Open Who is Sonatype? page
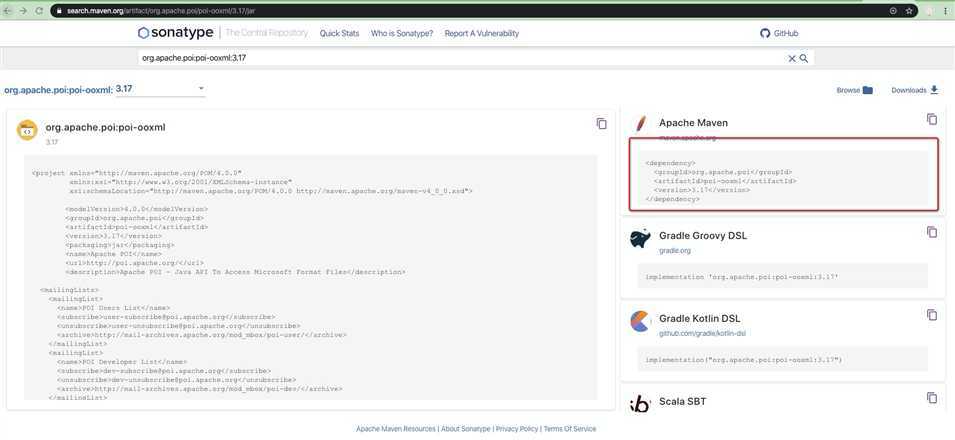The width and height of the screenshot is (955, 440). point(402,34)
